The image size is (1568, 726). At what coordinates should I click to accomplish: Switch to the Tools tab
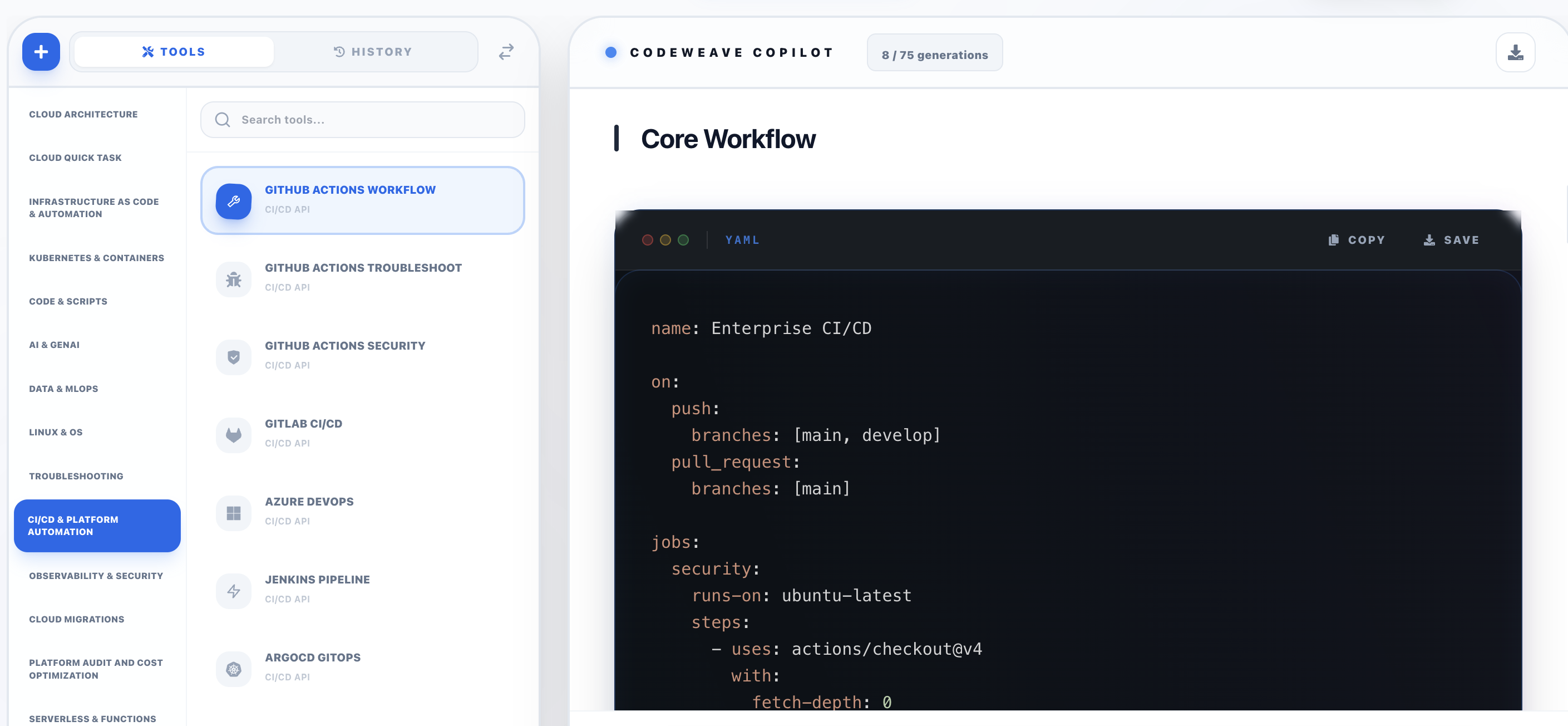point(173,51)
